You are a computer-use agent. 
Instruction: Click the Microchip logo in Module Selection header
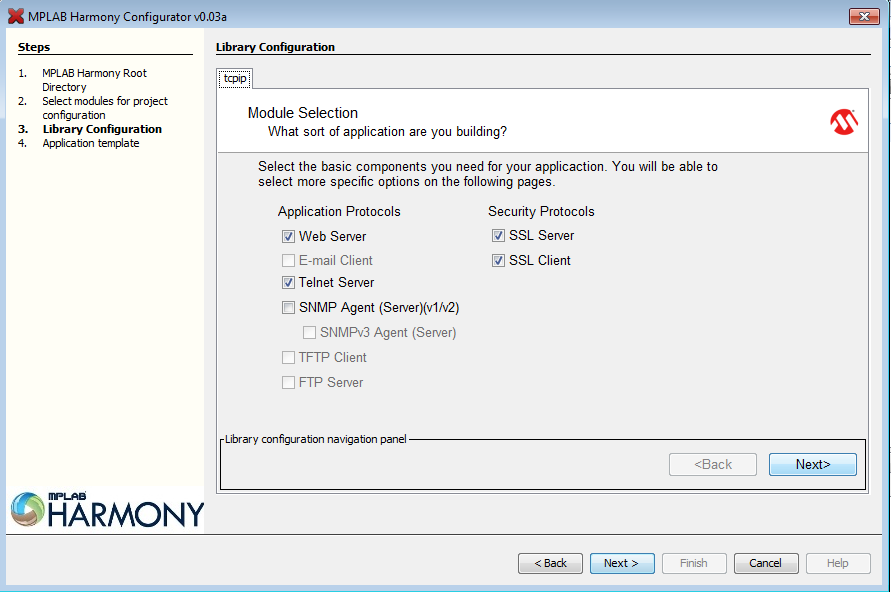point(844,122)
